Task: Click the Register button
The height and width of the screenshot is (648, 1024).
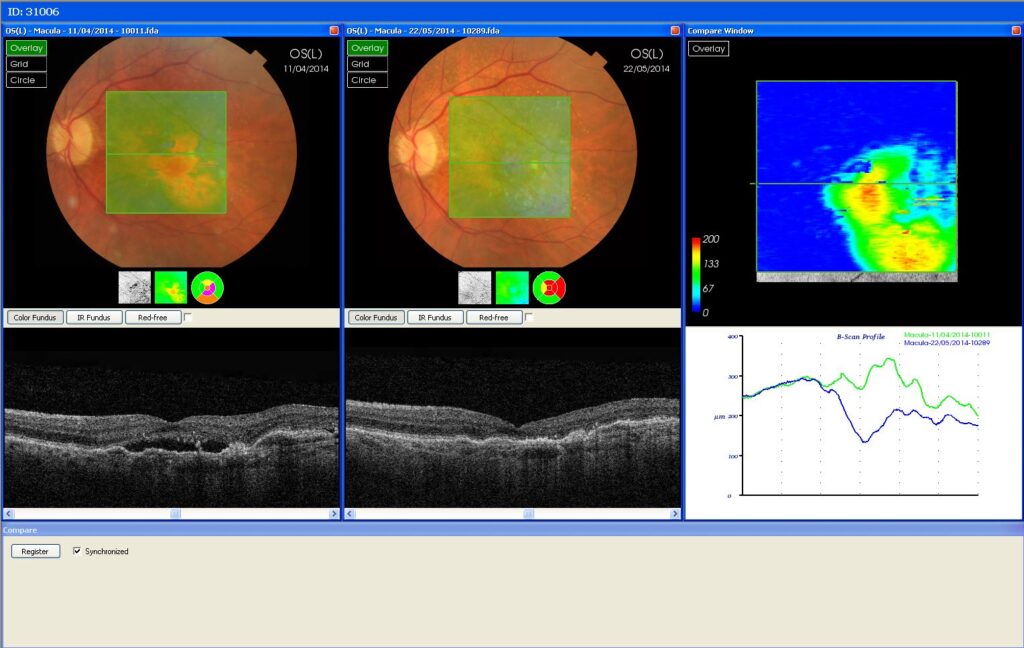Action: pyautogui.click(x=35, y=551)
